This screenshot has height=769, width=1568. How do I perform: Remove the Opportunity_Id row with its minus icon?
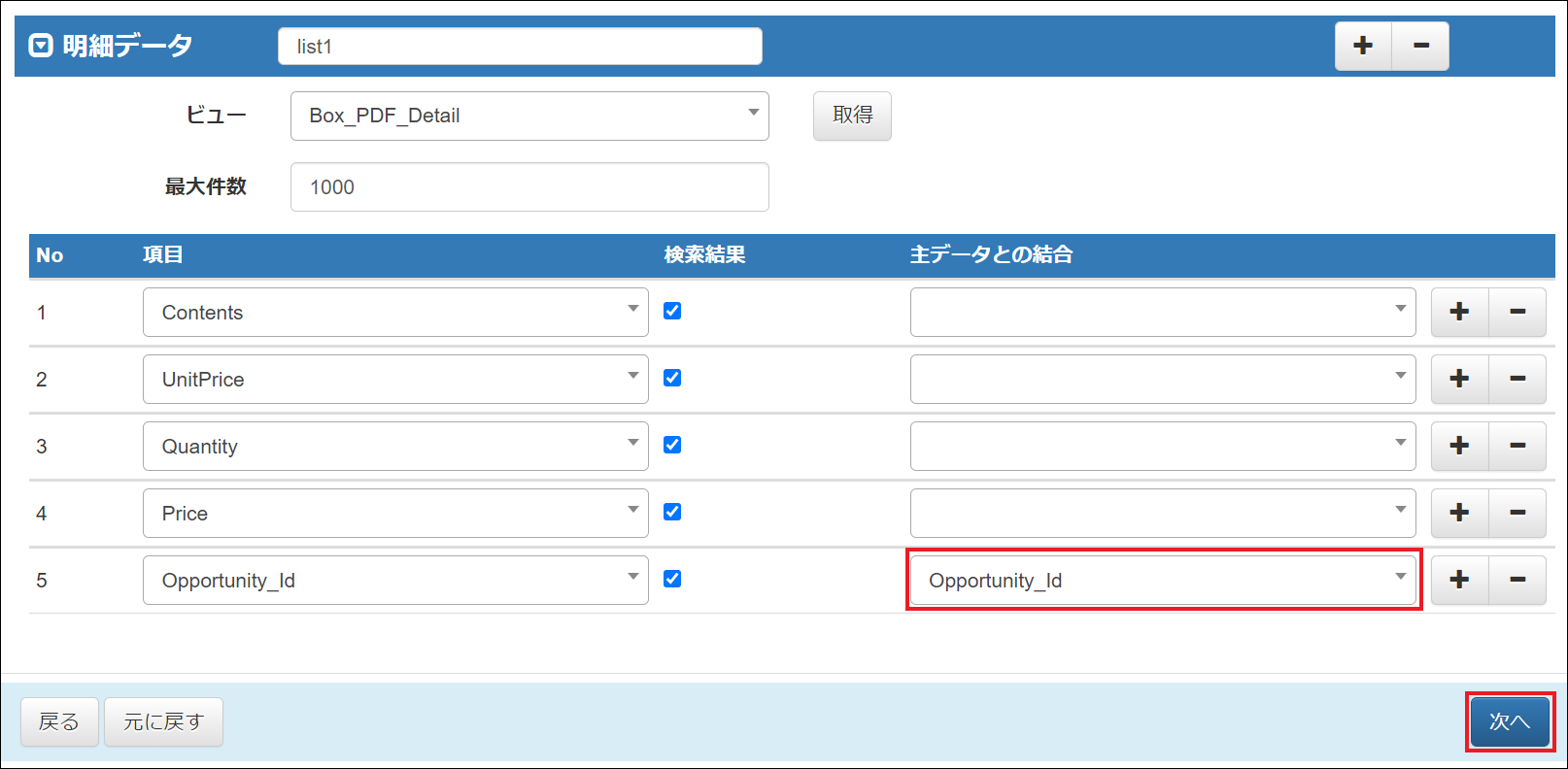coord(1517,580)
